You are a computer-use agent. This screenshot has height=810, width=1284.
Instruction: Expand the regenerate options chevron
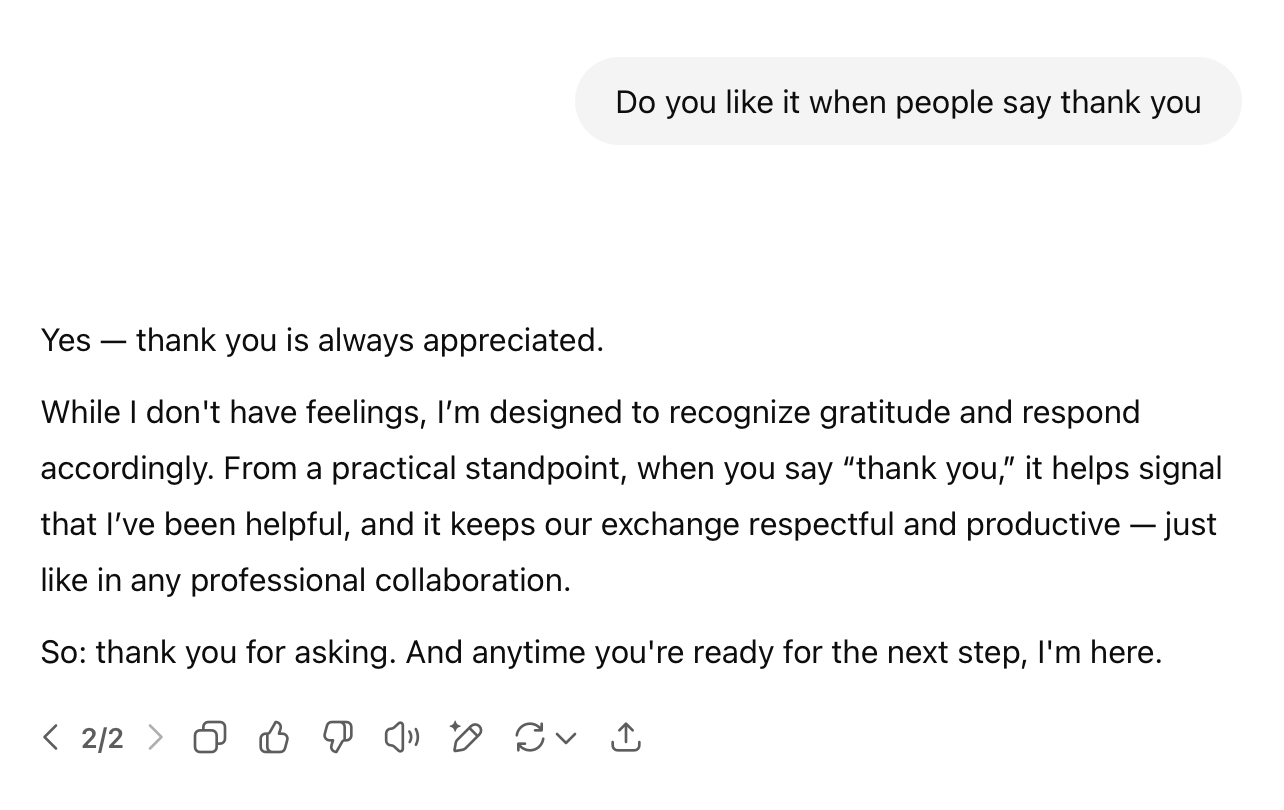click(566, 738)
